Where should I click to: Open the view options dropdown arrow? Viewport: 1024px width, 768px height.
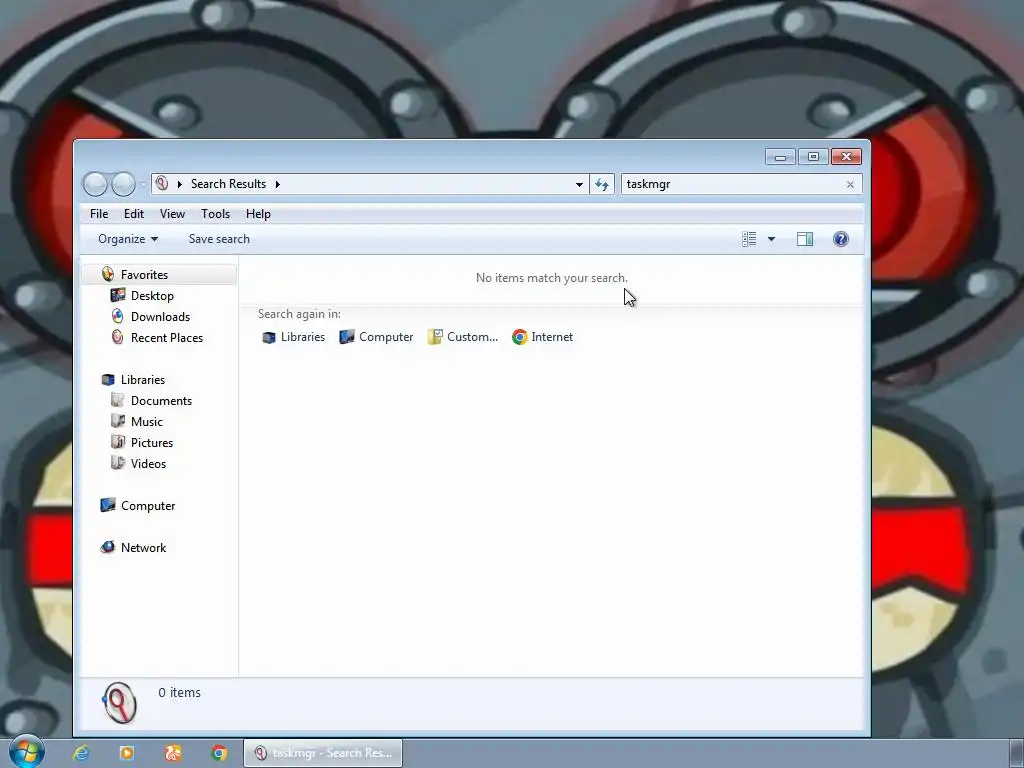(x=771, y=239)
